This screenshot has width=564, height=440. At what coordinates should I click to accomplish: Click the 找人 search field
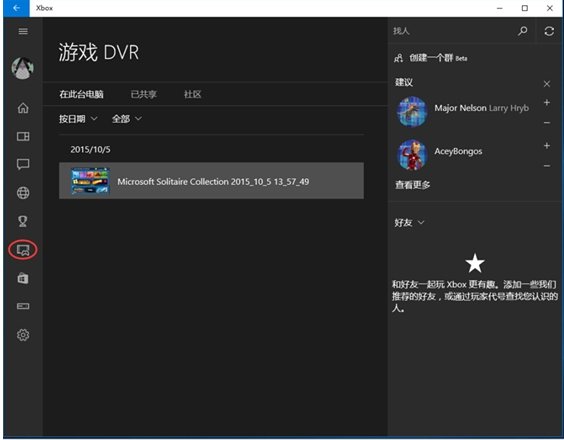pyautogui.click(x=453, y=31)
